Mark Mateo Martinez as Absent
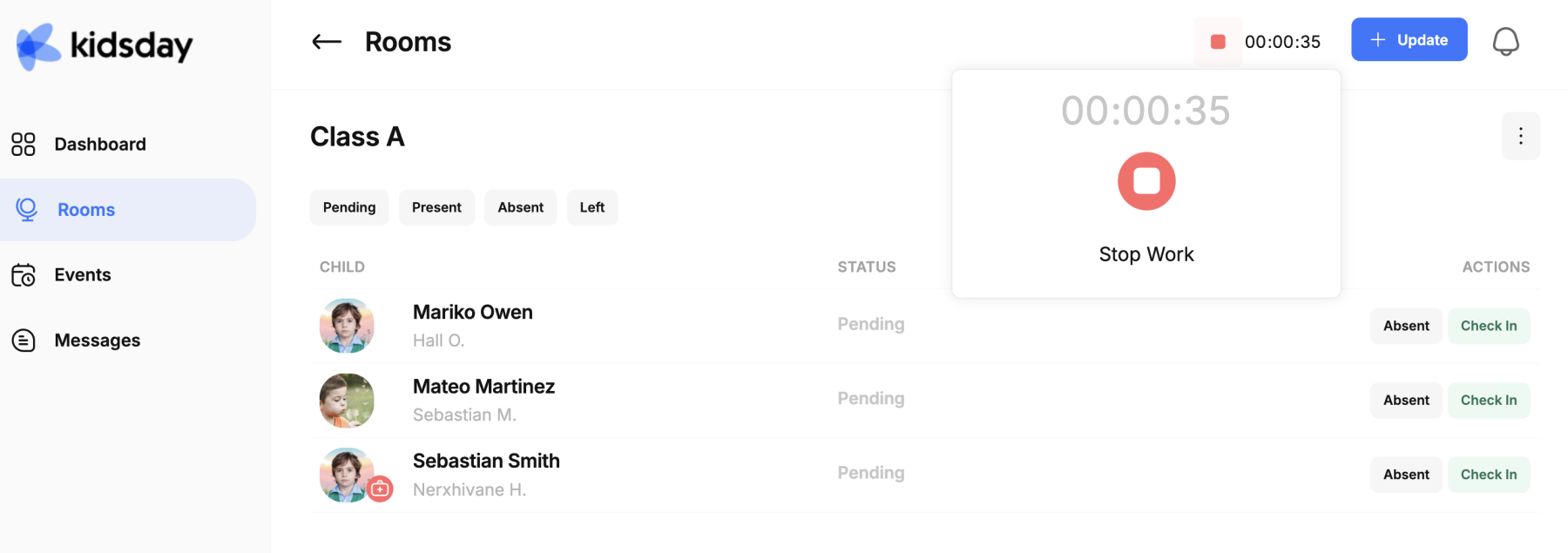The image size is (1568, 553). [x=1406, y=401]
